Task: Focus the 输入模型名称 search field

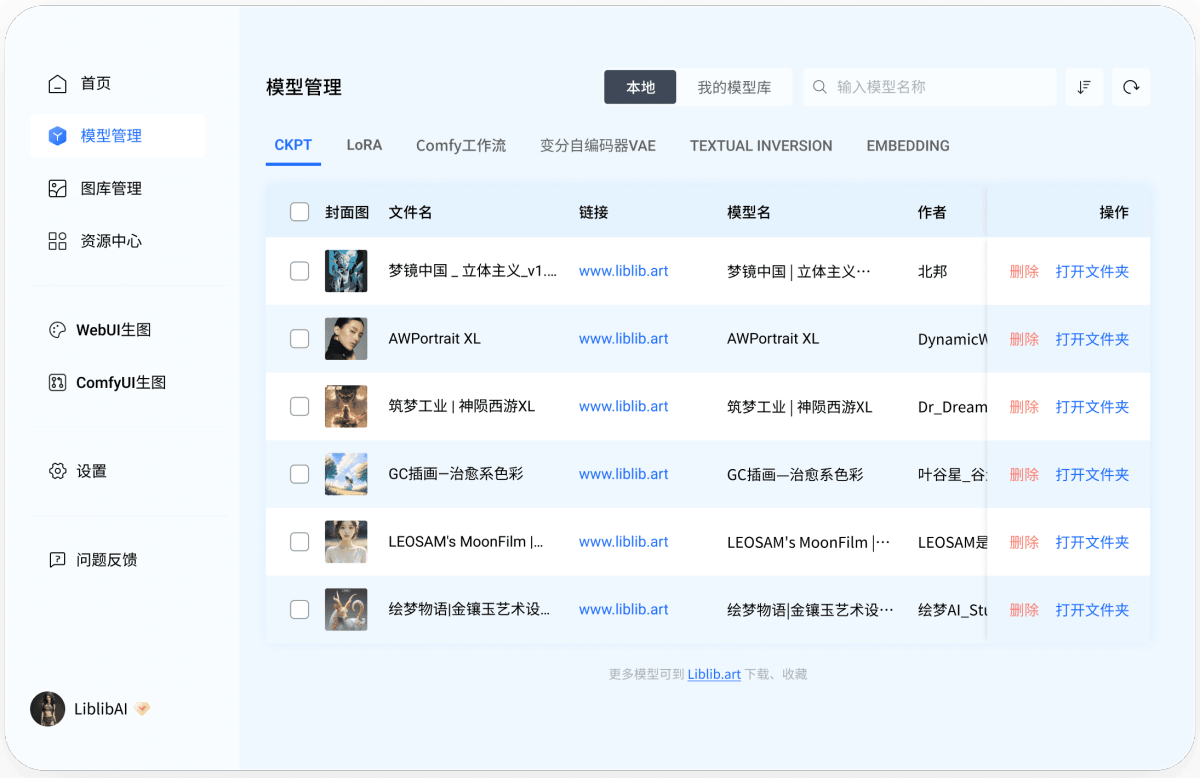Action: coord(940,87)
